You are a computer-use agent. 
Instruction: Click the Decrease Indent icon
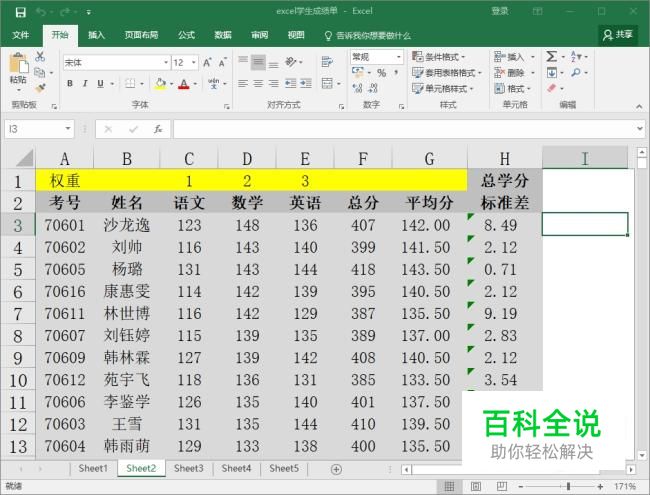pyautogui.click(x=290, y=83)
